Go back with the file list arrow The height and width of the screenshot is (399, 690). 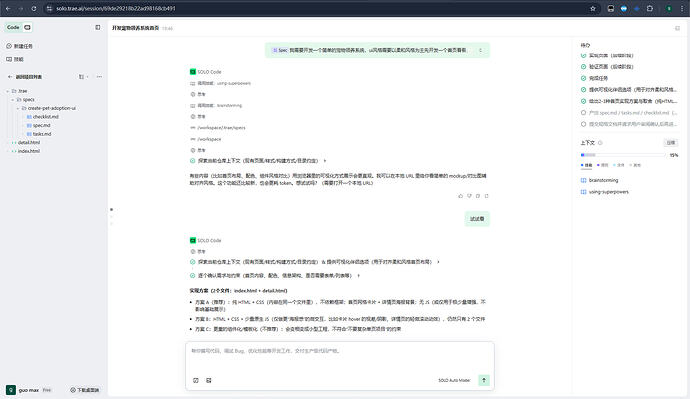[x=10, y=77]
